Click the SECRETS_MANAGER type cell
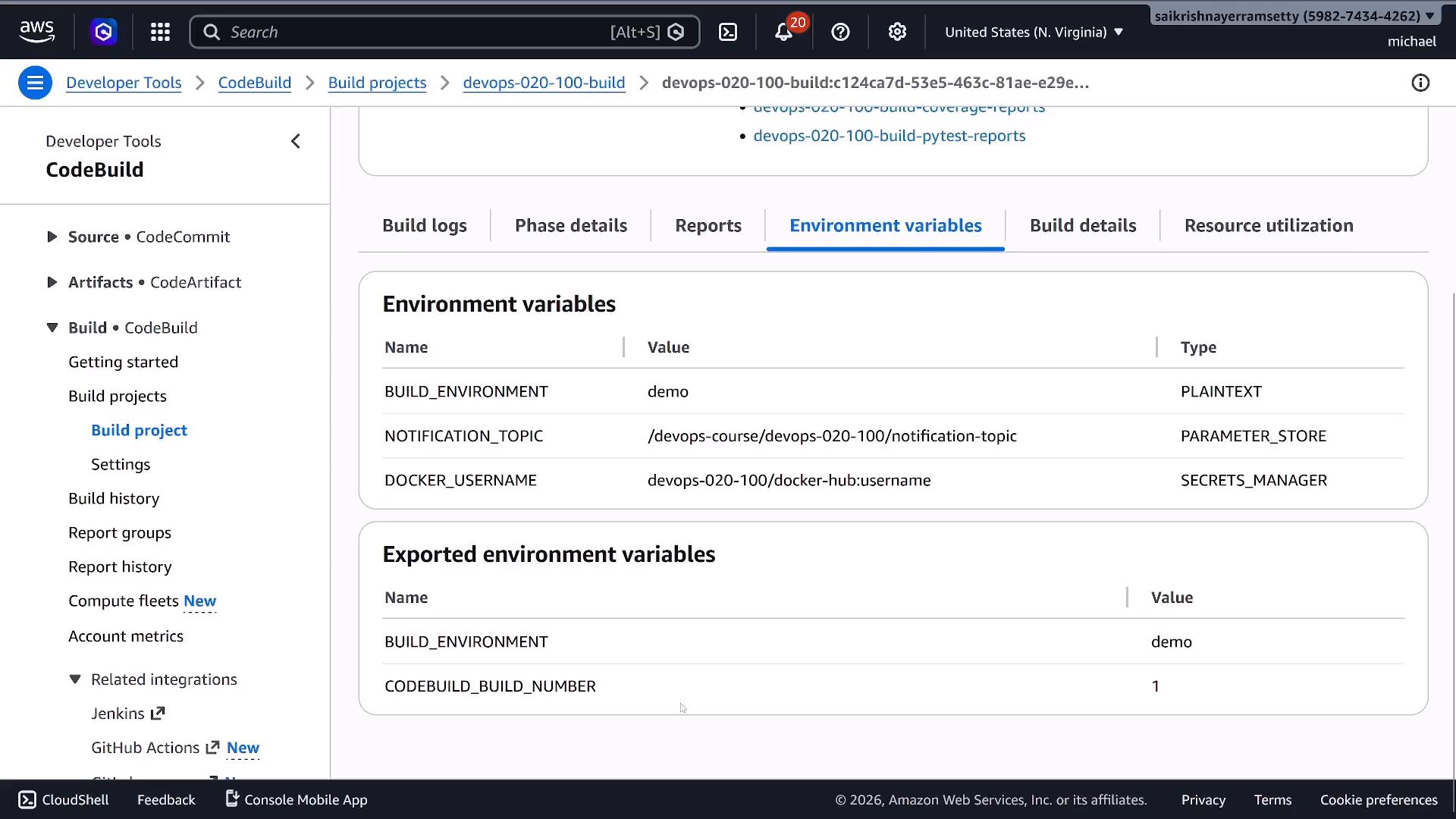The height and width of the screenshot is (819, 1456). [x=1254, y=480]
